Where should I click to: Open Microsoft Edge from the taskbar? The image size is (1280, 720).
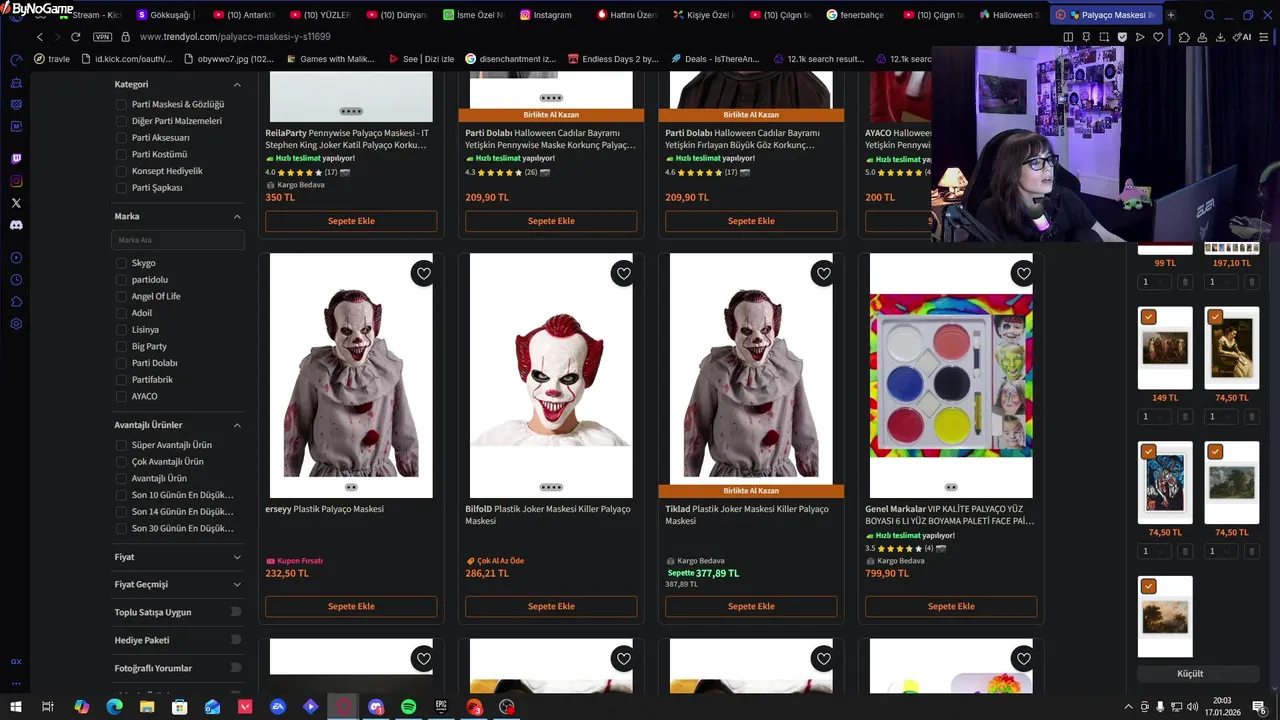point(114,706)
